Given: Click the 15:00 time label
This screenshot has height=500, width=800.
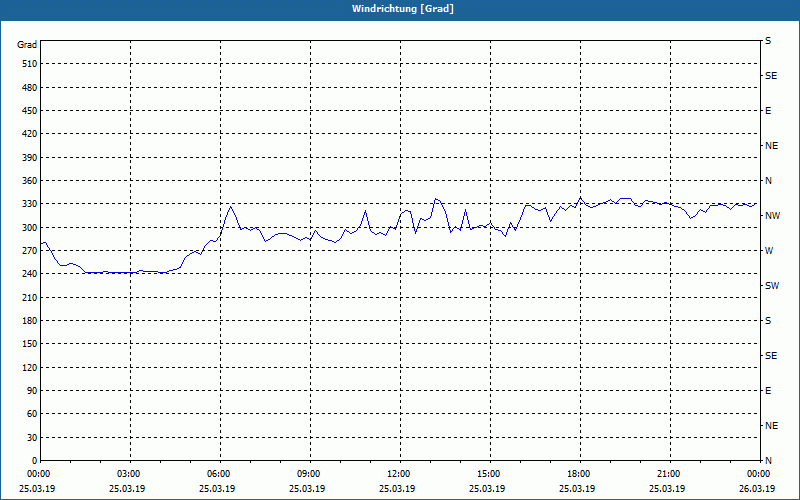Looking at the screenshot, I should (x=490, y=474).
